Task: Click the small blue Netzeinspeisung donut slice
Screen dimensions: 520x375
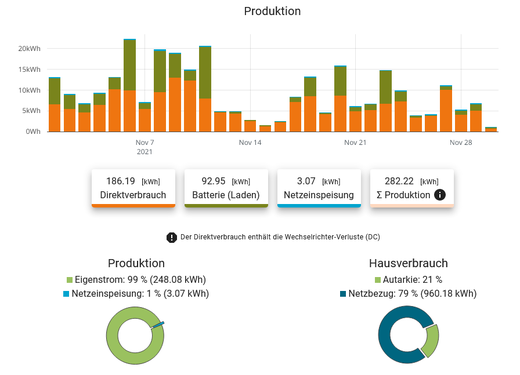Action: 158,325
